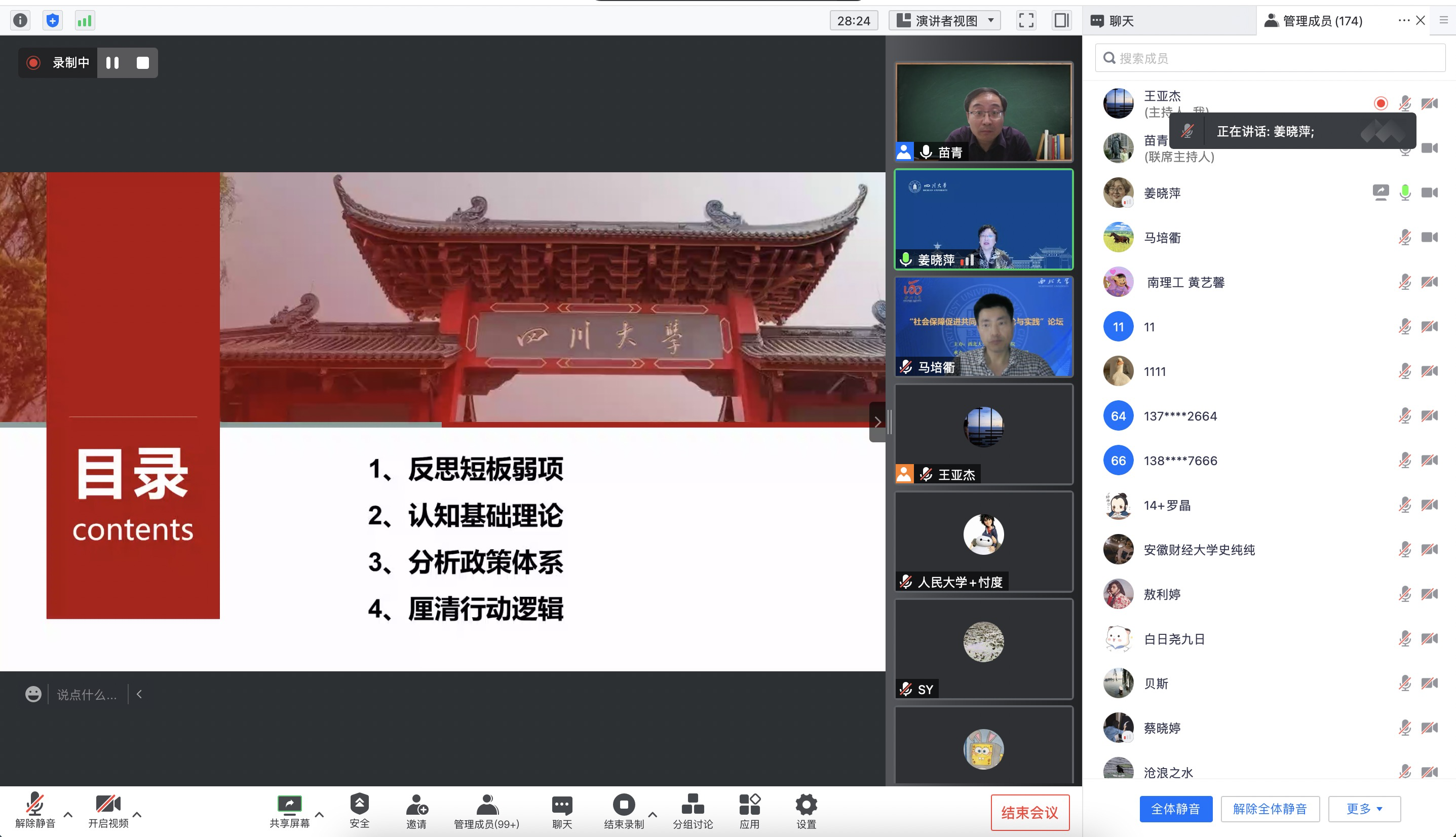Open the meeting info icon

pyautogui.click(x=20, y=21)
